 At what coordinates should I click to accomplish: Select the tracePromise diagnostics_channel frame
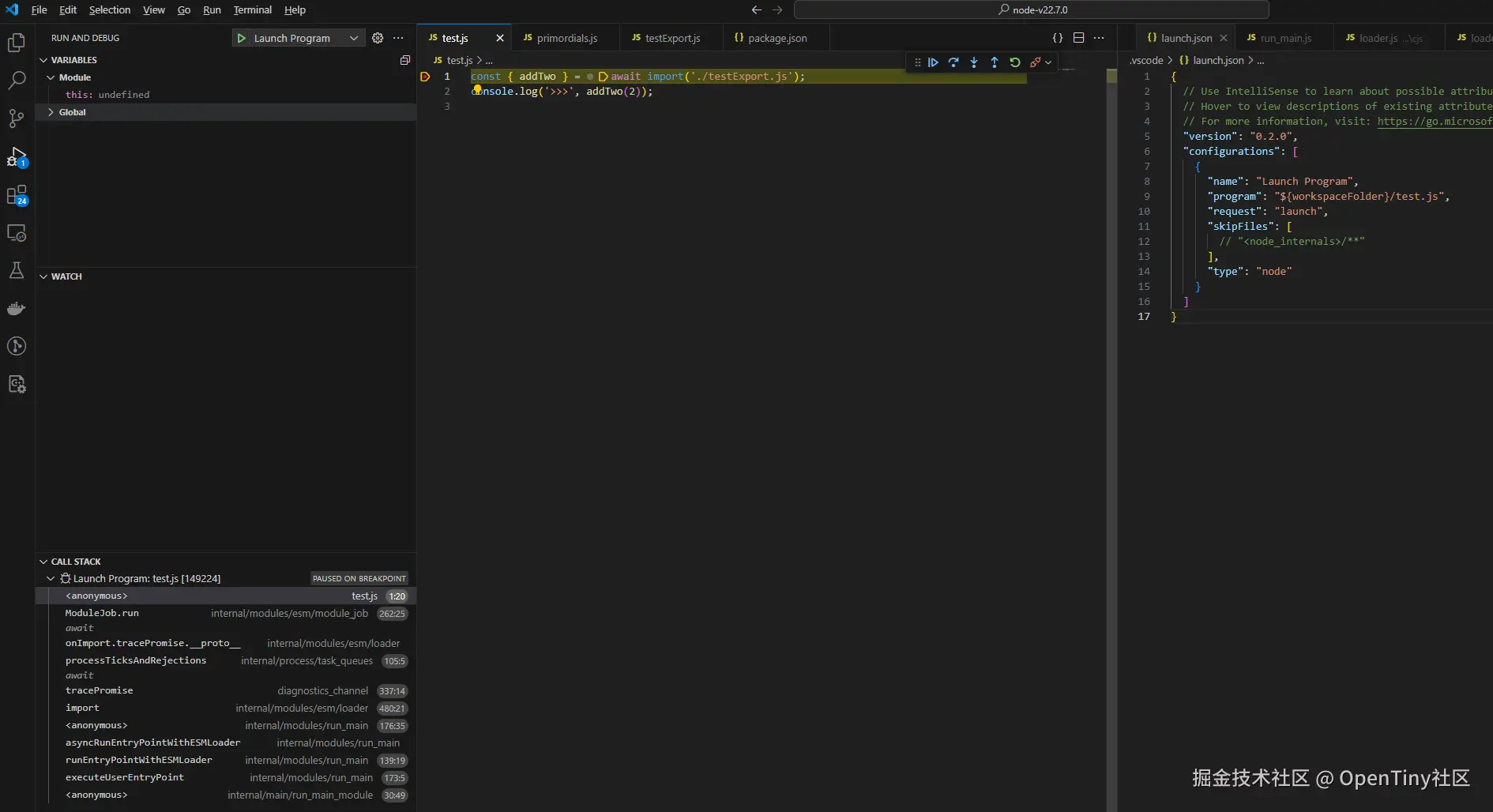click(x=226, y=691)
